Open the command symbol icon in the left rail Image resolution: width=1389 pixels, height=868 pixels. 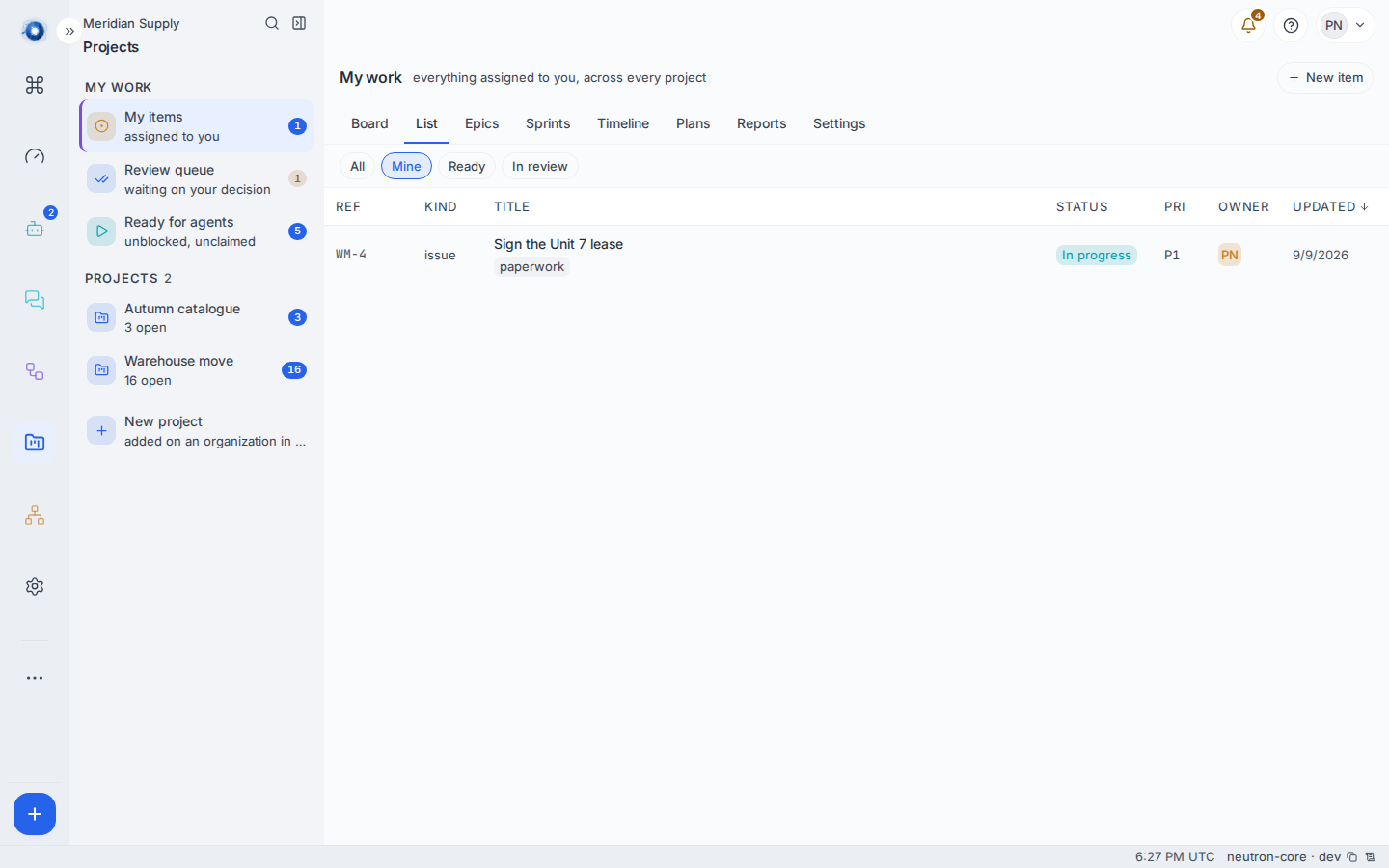35,85
